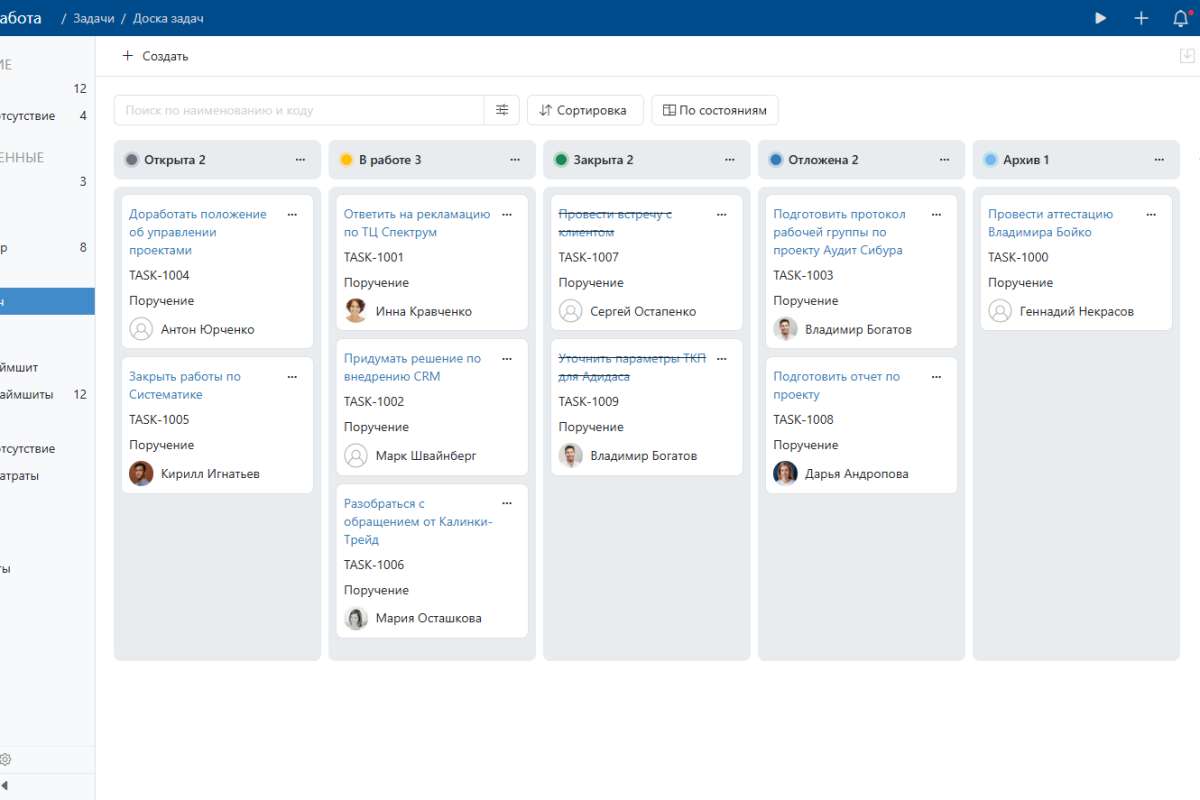
Task: Click the Создать button
Action: click(x=155, y=56)
